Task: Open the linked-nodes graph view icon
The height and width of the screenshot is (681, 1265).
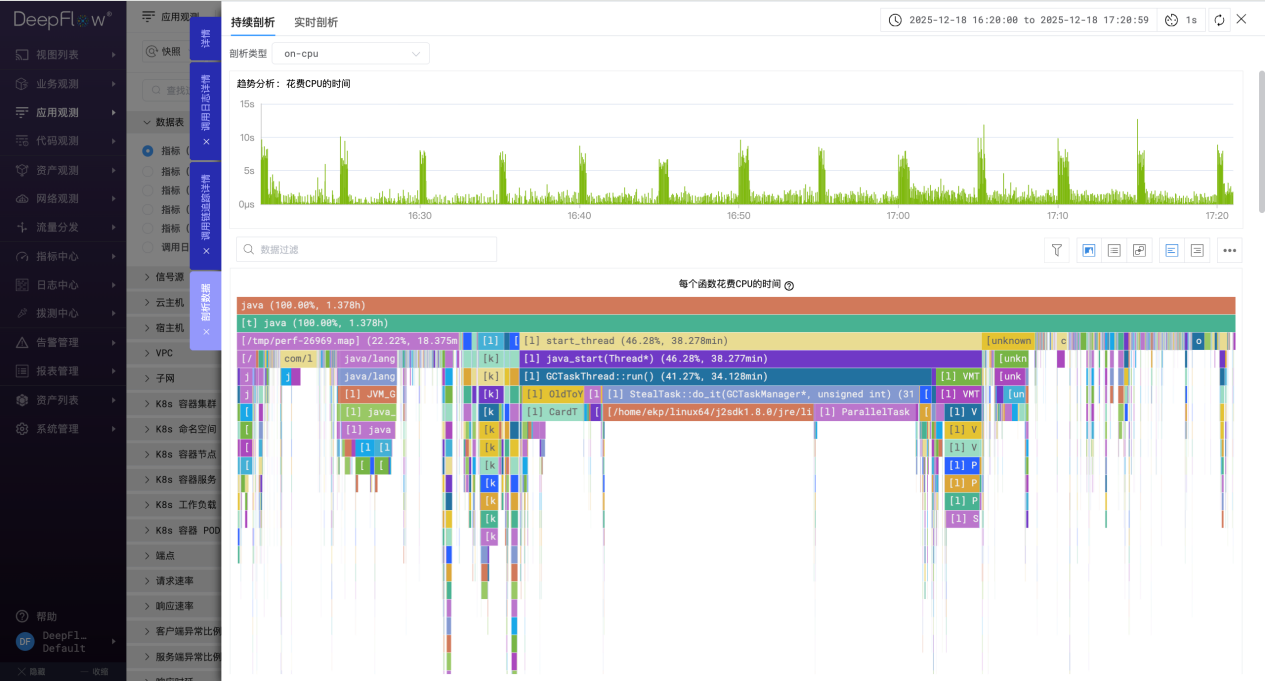Action: click(1139, 250)
